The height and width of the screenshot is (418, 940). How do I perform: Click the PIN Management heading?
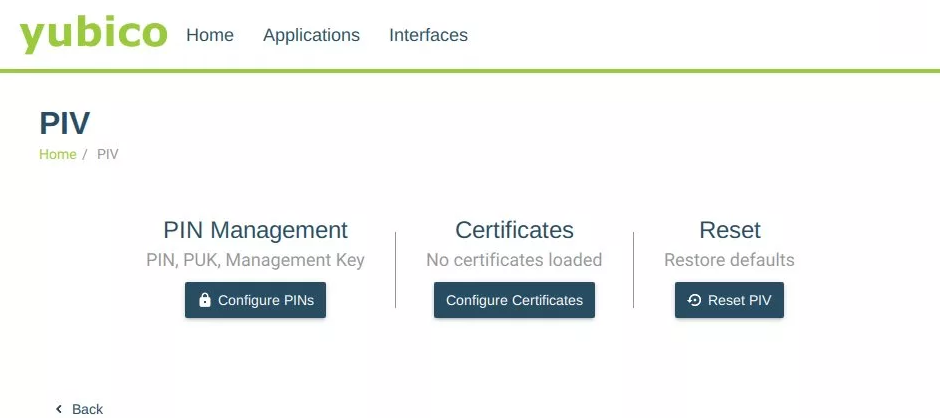click(x=255, y=230)
